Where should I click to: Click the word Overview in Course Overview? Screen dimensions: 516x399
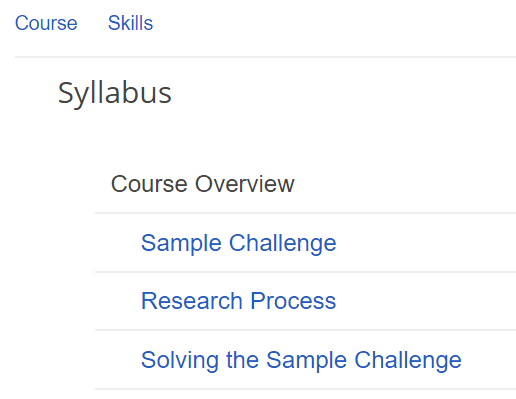[245, 184]
